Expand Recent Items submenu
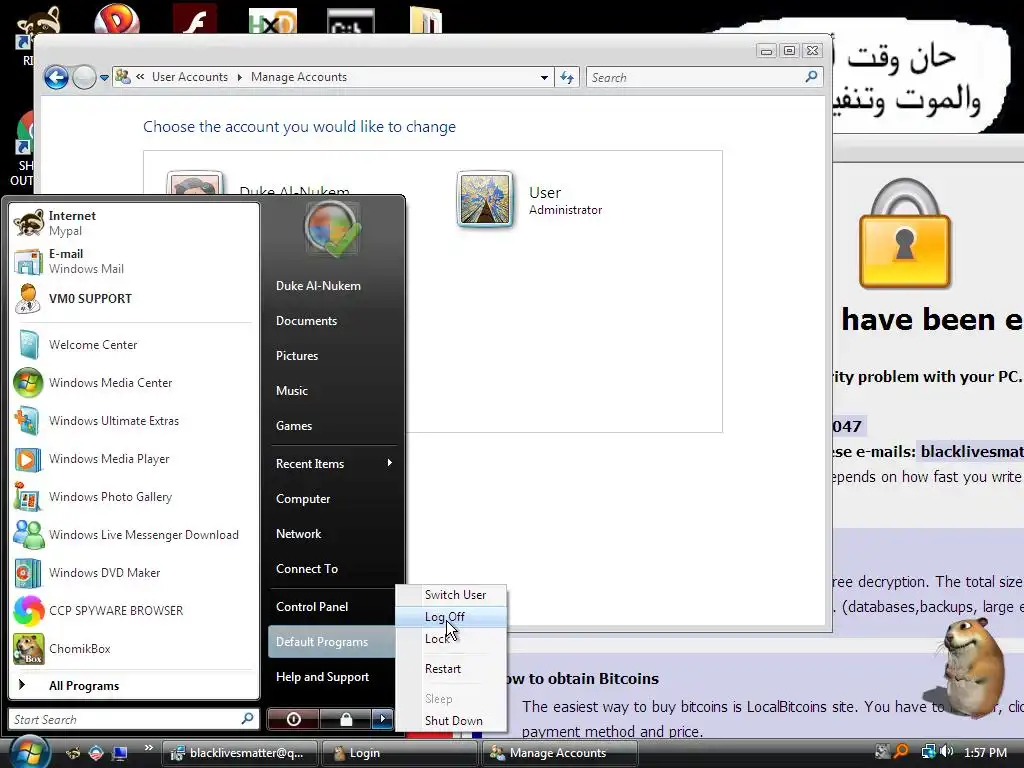1024x768 pixels. [332, 464]
